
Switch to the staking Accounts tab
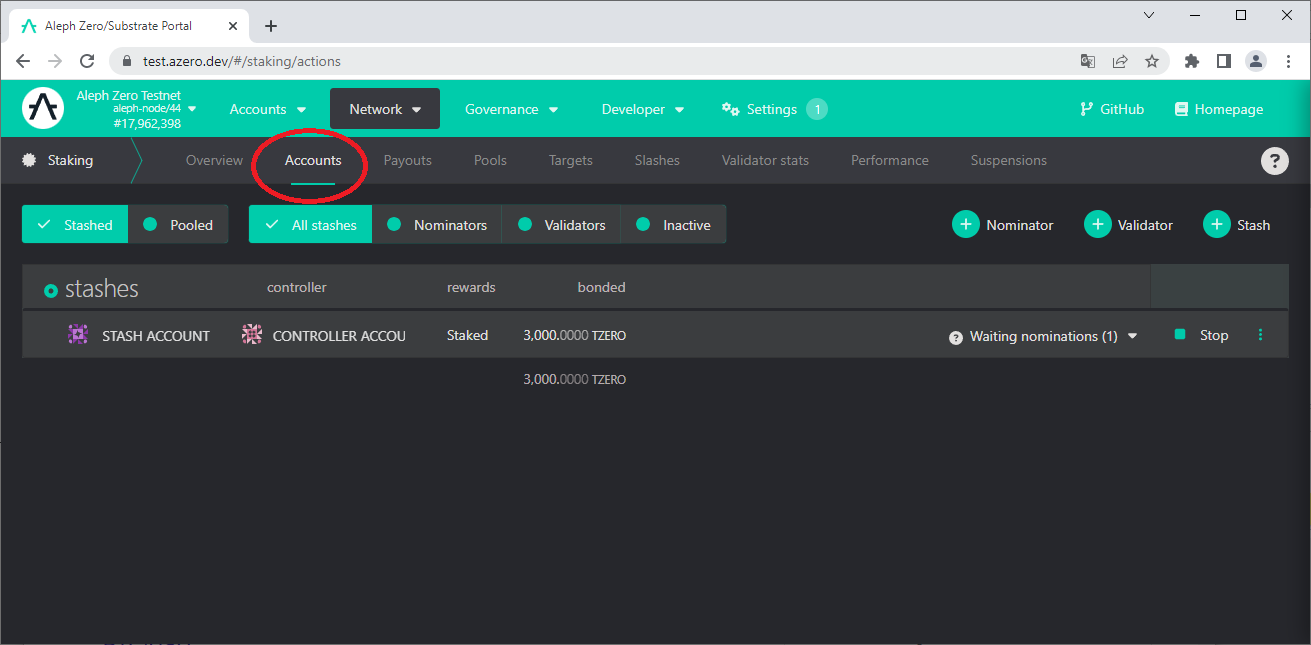(x=313, y=160)
